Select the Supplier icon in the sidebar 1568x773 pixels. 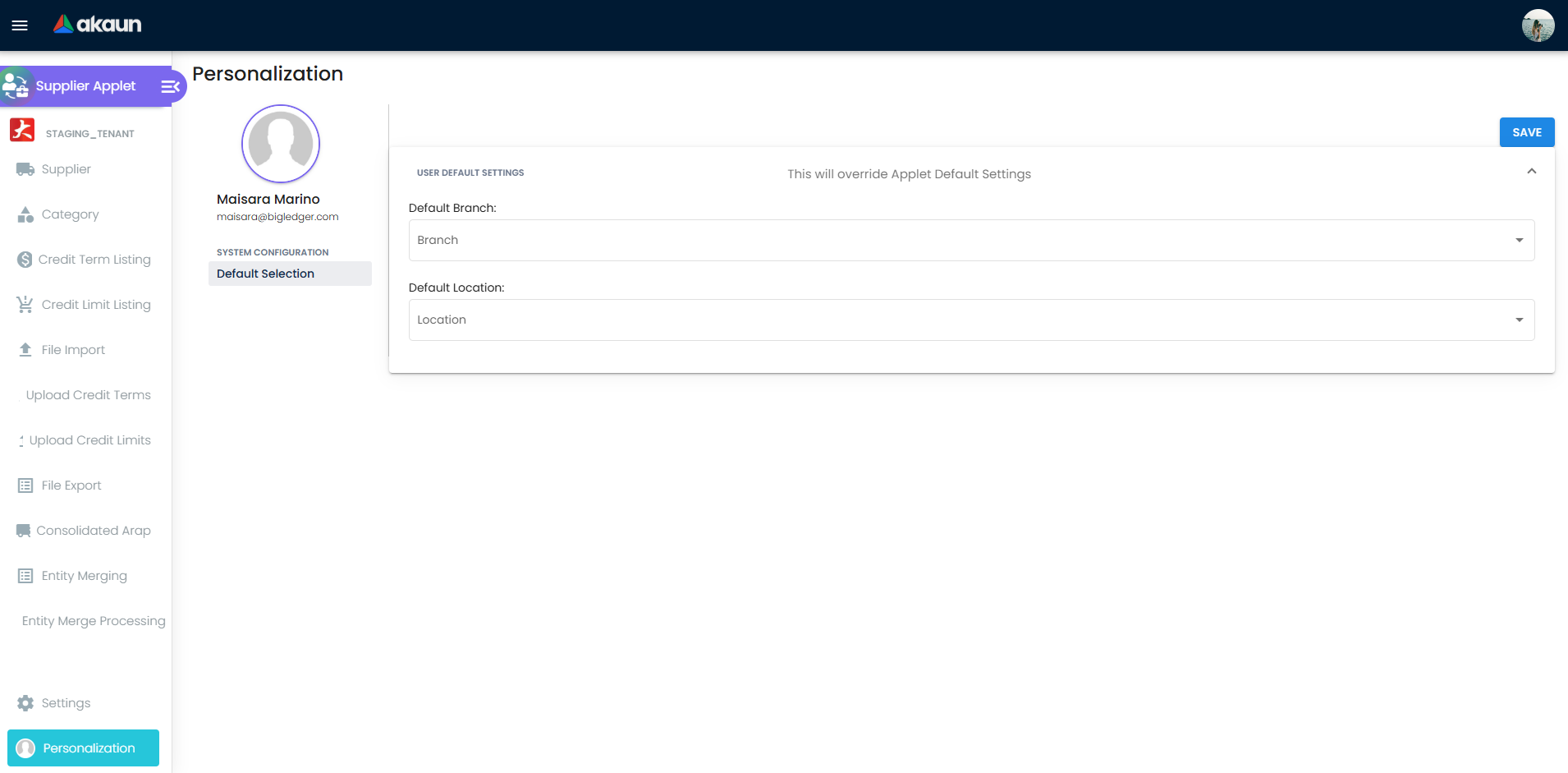25,169
